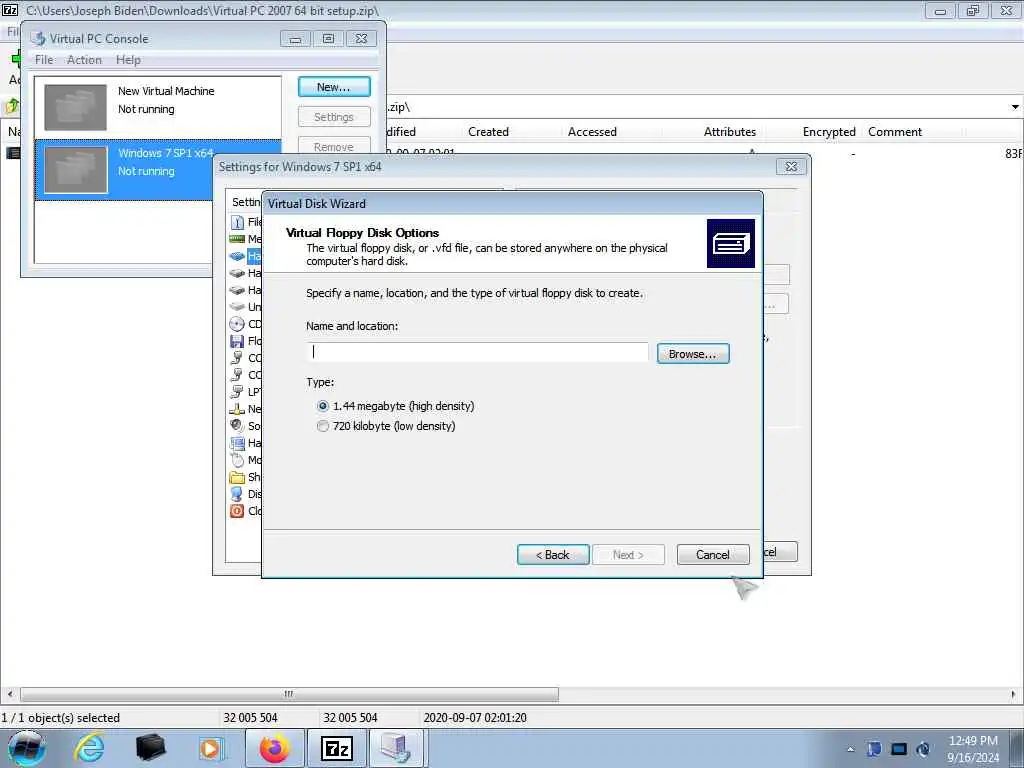Go Back in Virtual Disk Wizard
Image resolution: width=1024 pixels, height=768 pixels.
click(553, 554)
